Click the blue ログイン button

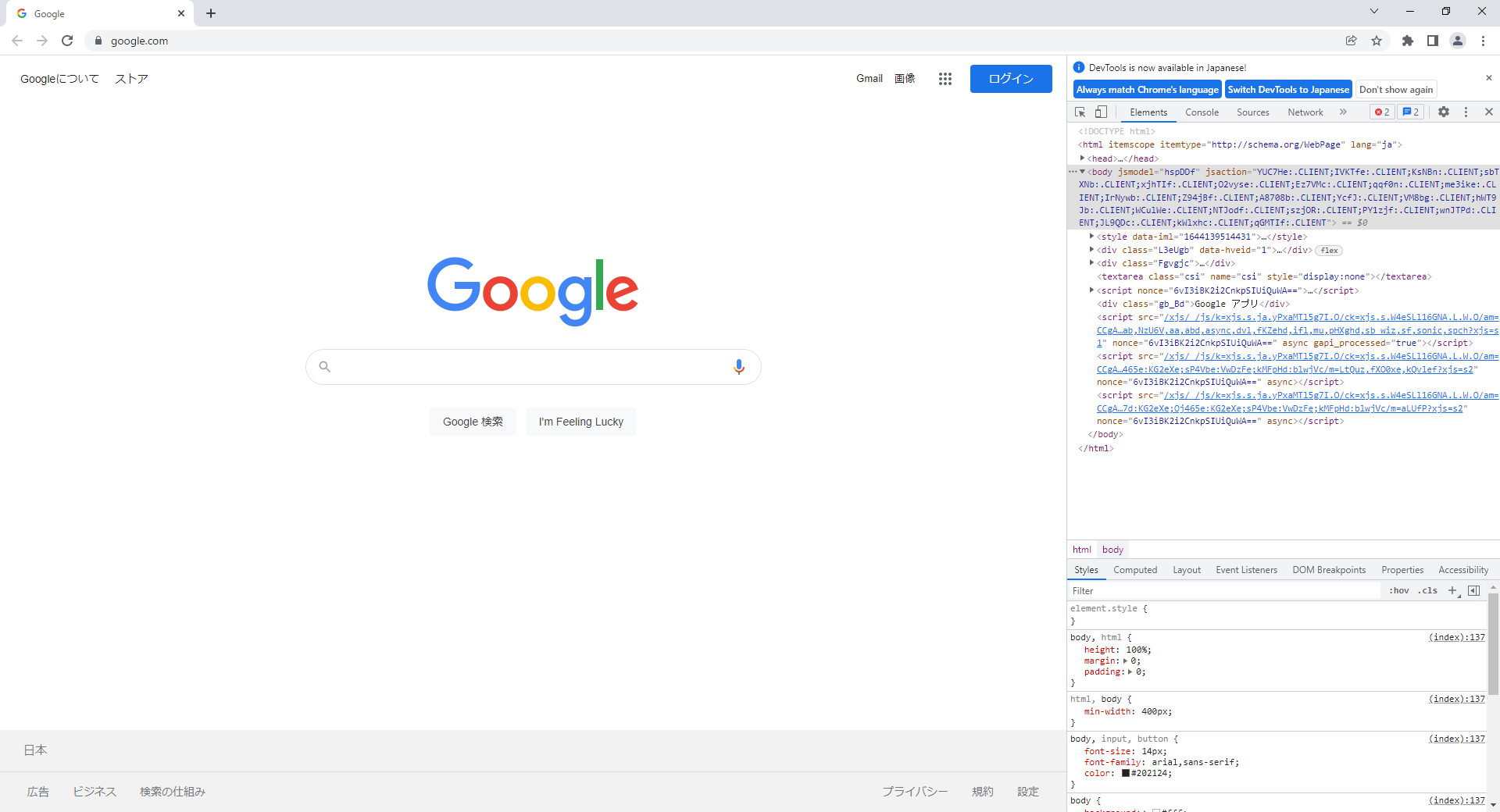click(x=1011, y=79)
